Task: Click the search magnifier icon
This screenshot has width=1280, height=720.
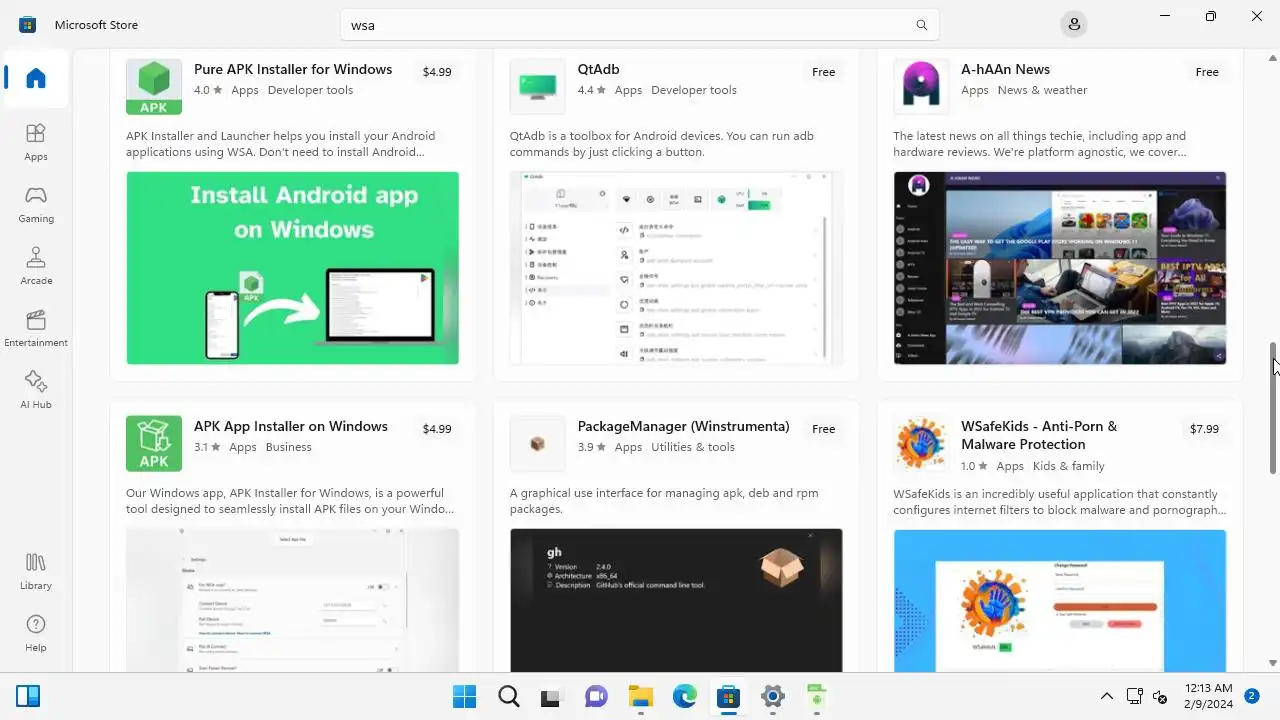Action: tap(921, 25)
